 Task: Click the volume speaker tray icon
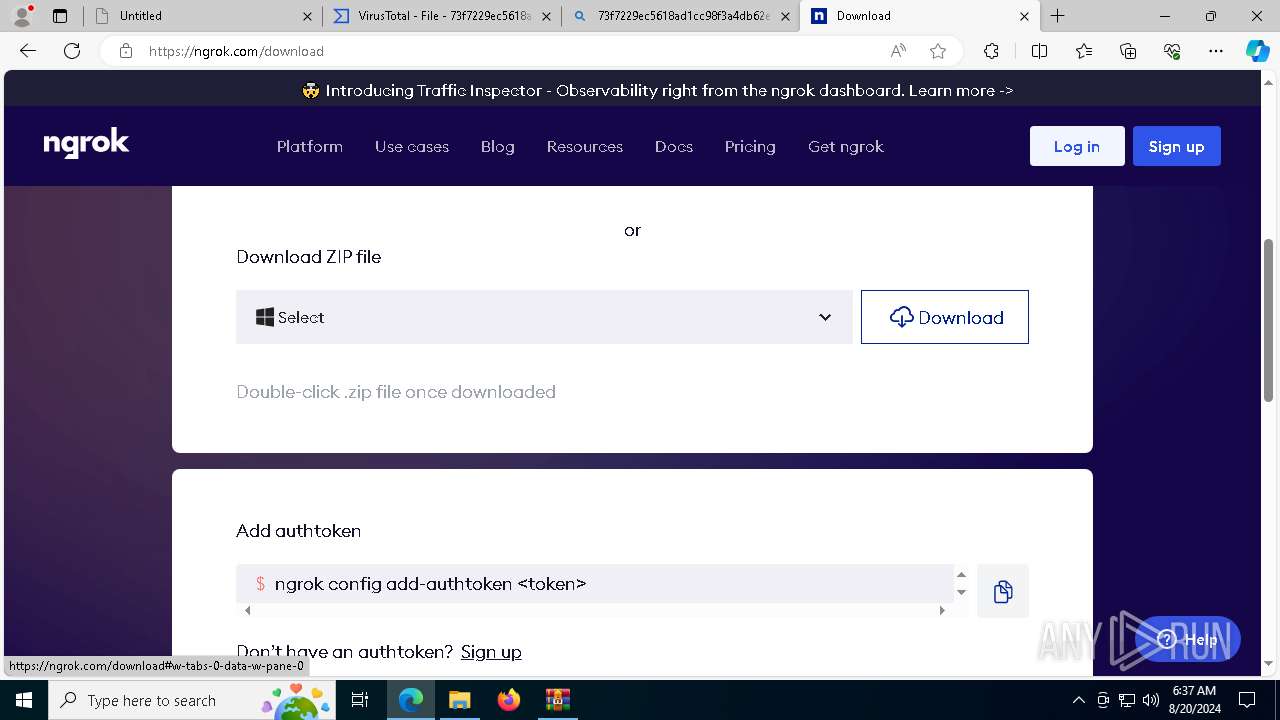click(1151, 700)
